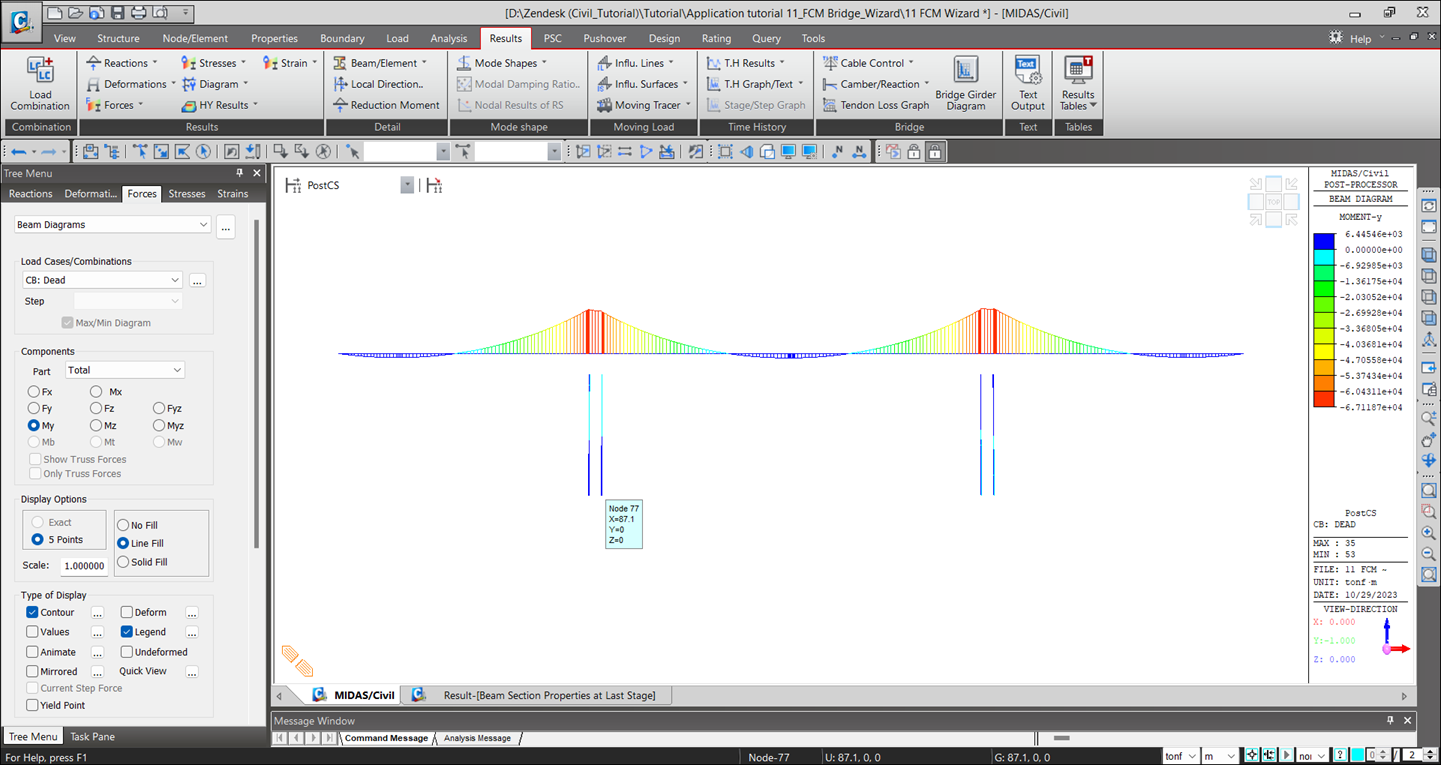Click the redo arrow in toolbar

50,152
